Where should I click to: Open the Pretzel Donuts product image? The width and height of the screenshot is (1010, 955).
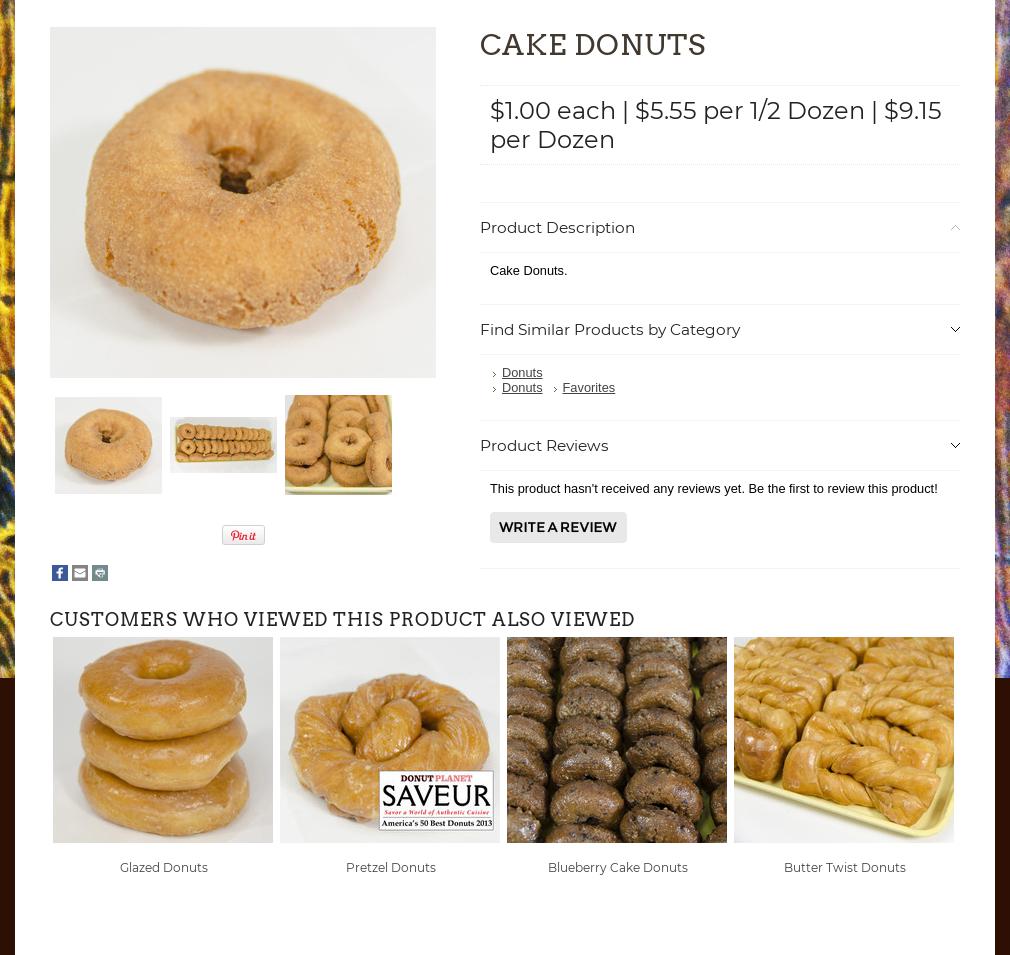click(x=390, y=740)
